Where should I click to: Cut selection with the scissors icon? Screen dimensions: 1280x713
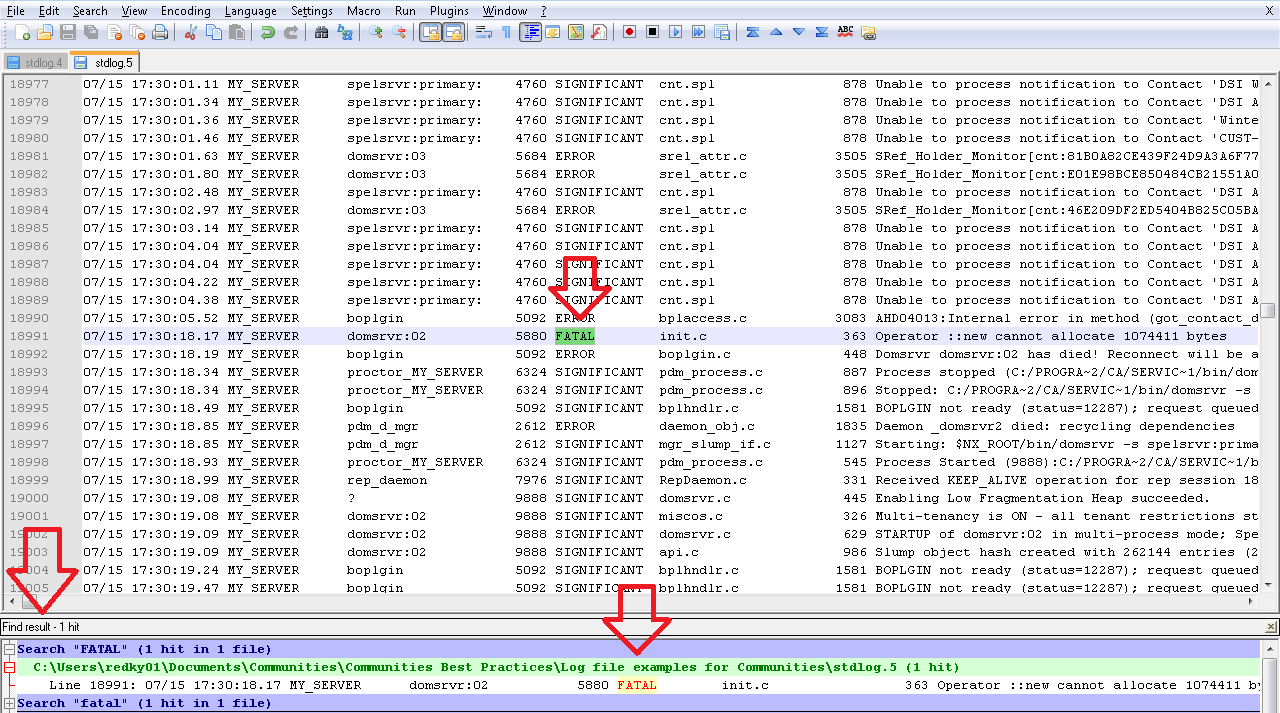click(190, 32)
